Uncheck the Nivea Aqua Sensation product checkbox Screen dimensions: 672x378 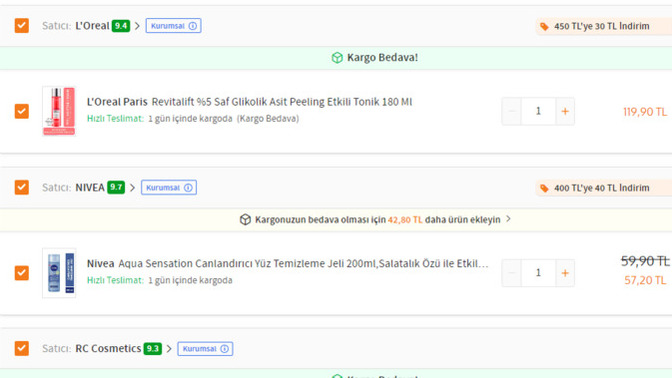tap(21, 273)
